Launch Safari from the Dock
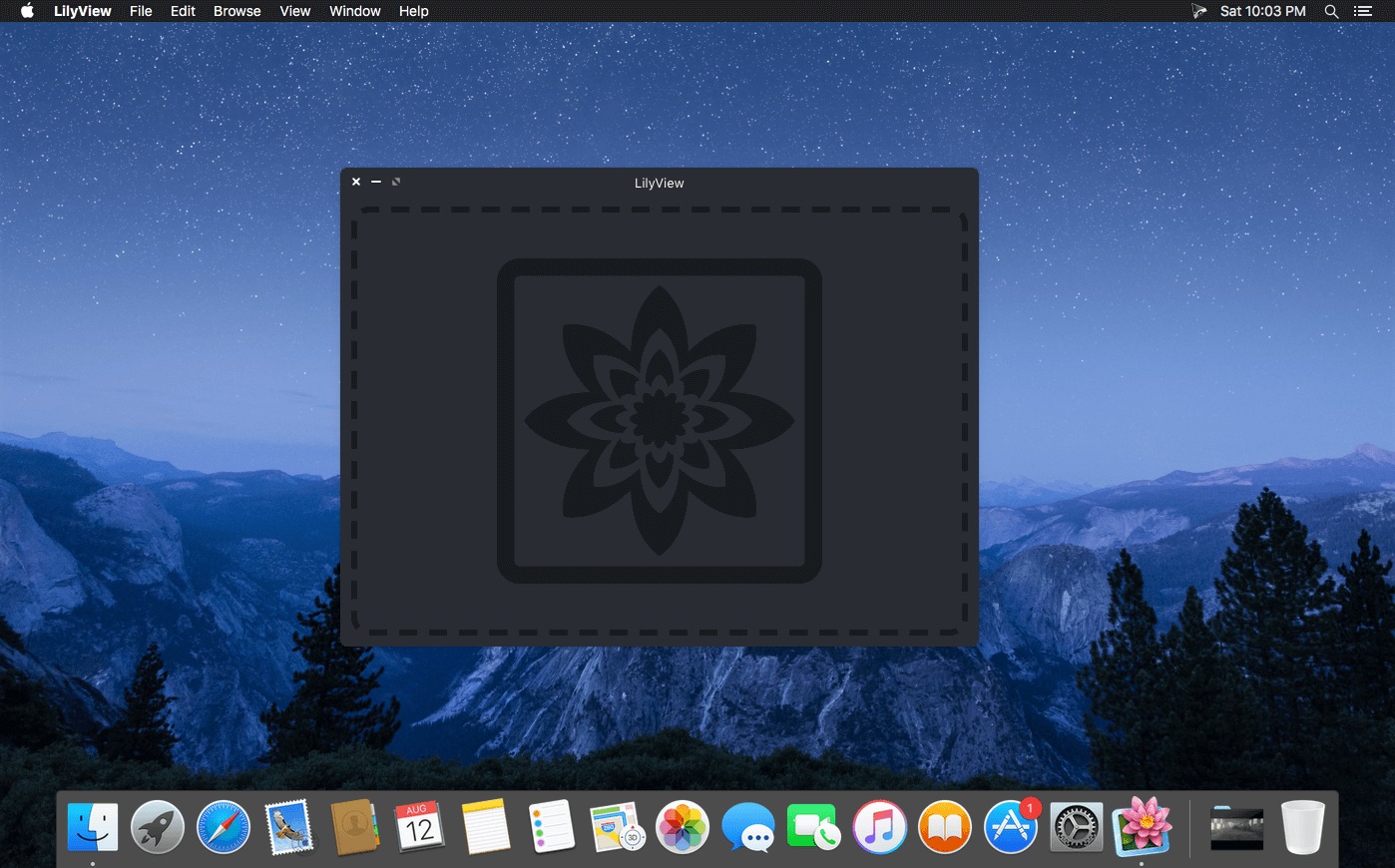 (x=224, y=828)
